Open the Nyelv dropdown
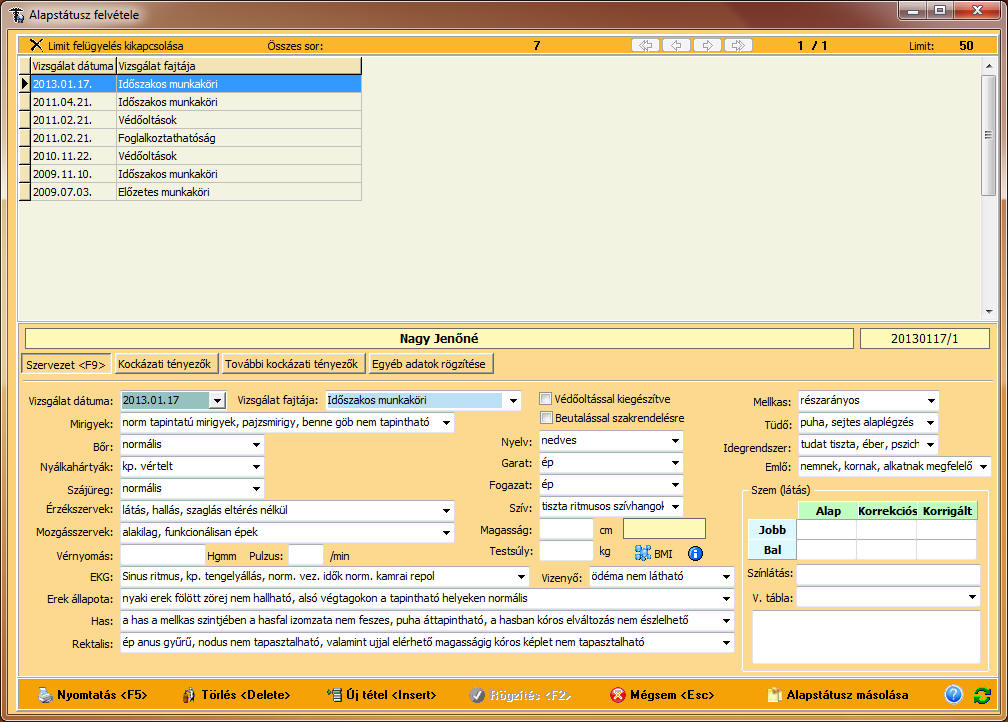Viewport: 1008px width, 722px height. (675, 441)
